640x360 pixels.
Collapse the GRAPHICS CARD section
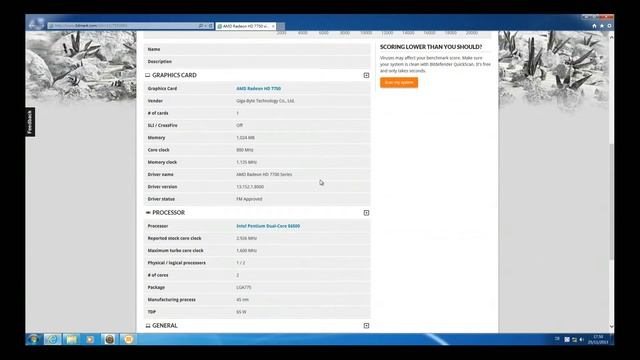click(x=366, y=75)
